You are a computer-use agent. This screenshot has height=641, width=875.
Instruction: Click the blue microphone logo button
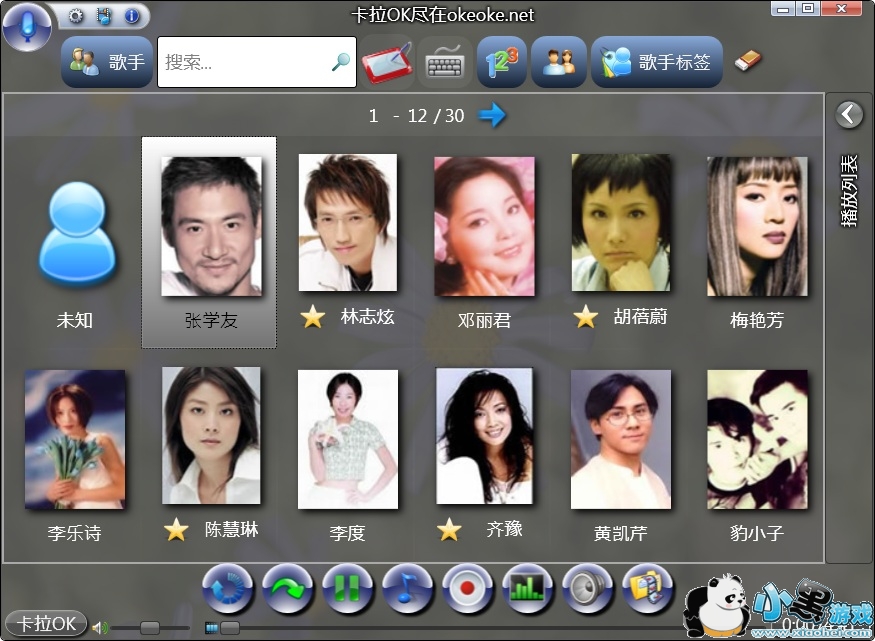point(27,26)
